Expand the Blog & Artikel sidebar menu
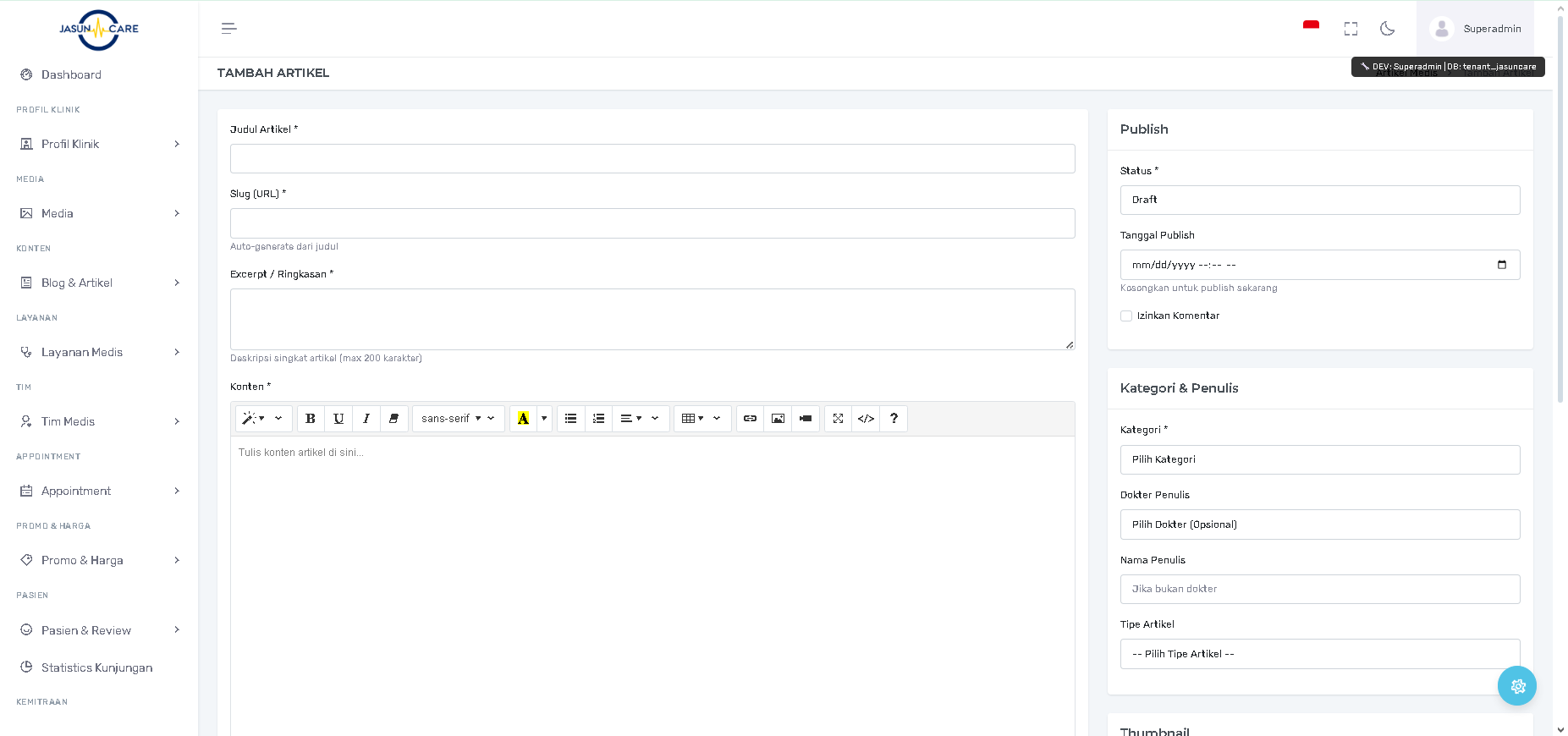This screenshot has height=736, width=1568. [99, 283]
